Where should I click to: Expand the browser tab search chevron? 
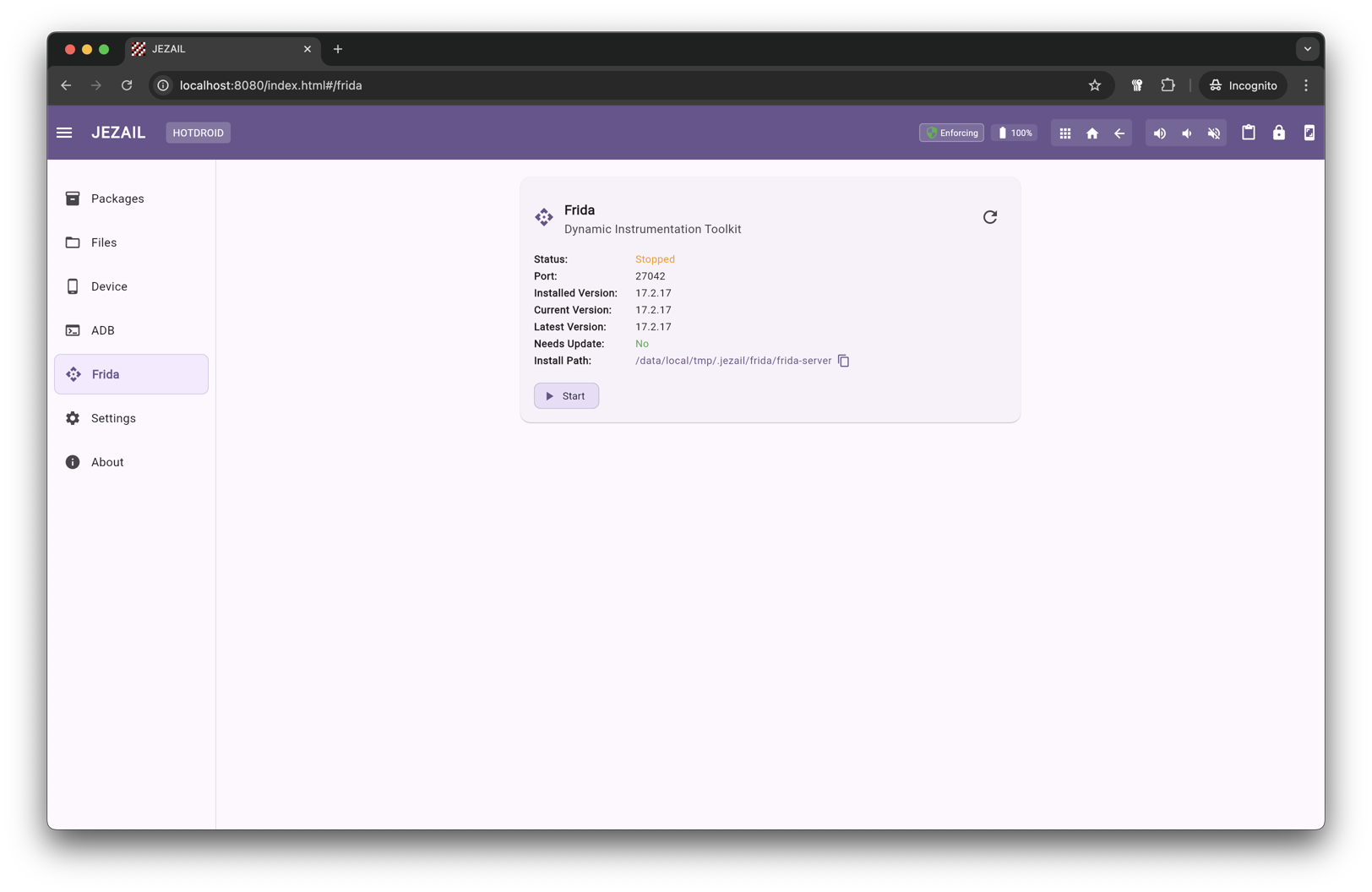(1307, 49)
